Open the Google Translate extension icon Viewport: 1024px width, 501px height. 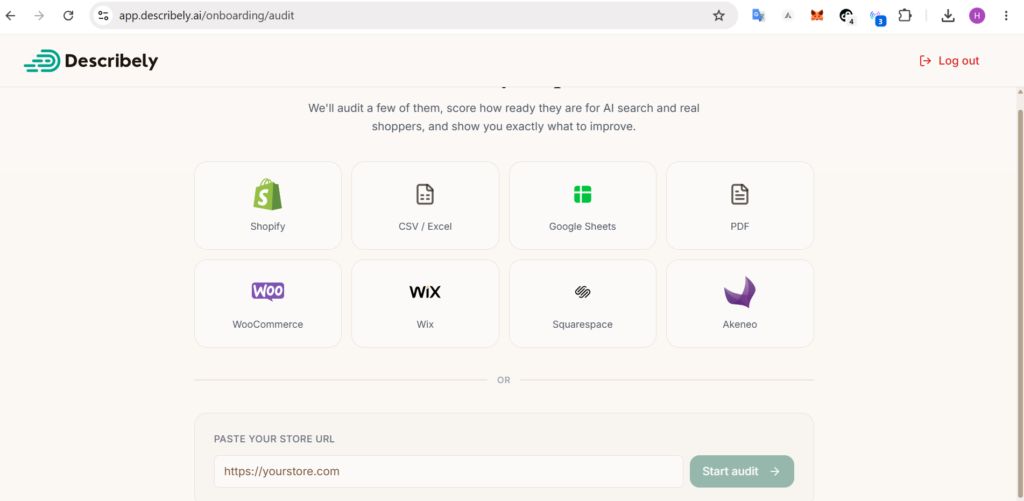point(758,16)
